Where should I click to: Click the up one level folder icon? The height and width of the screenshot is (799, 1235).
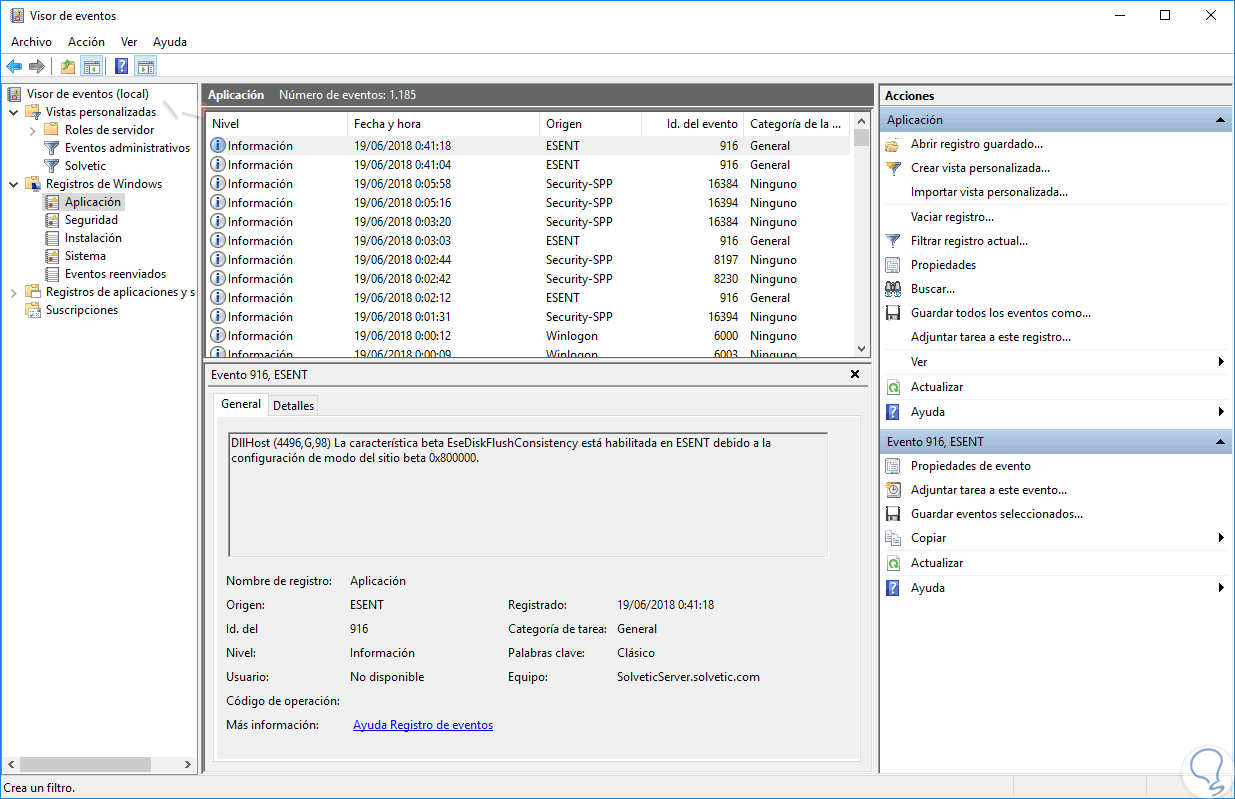[67, 67]
